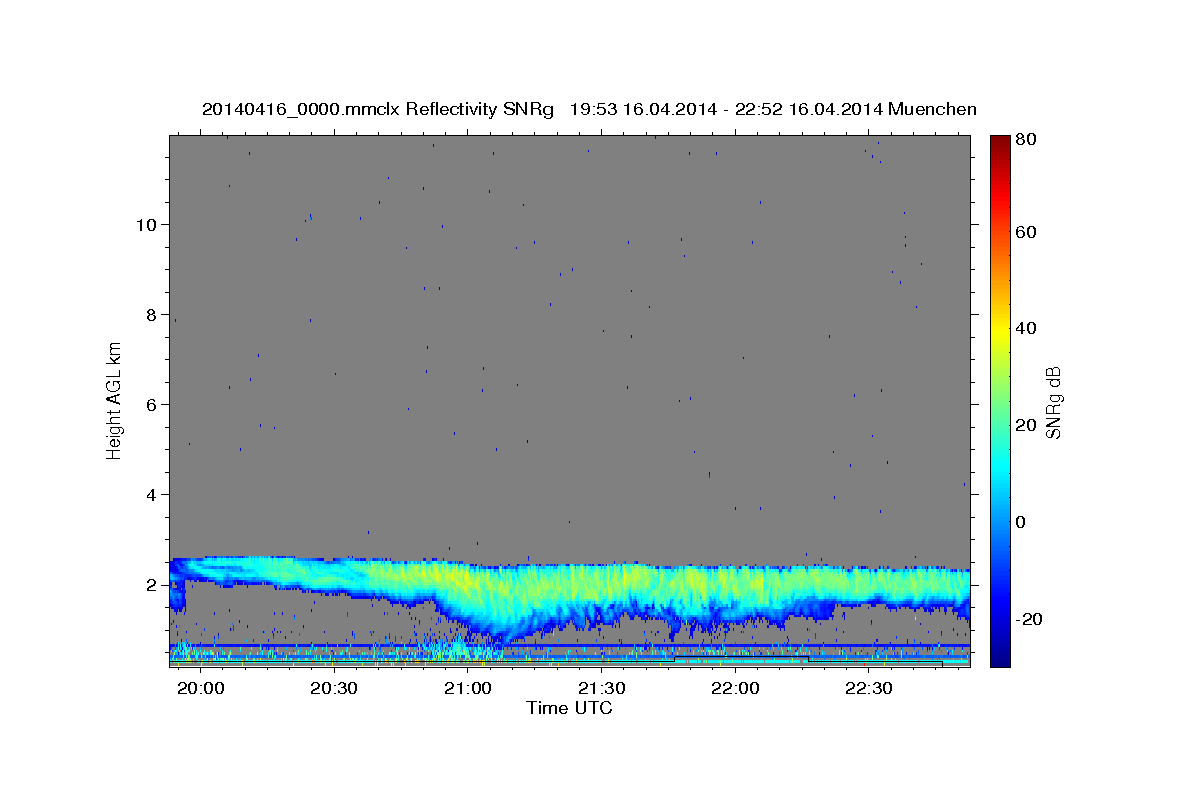Click the 'Height AGL km' axis label
This screenshot has height=800, width=1200.
coord(115,400)
